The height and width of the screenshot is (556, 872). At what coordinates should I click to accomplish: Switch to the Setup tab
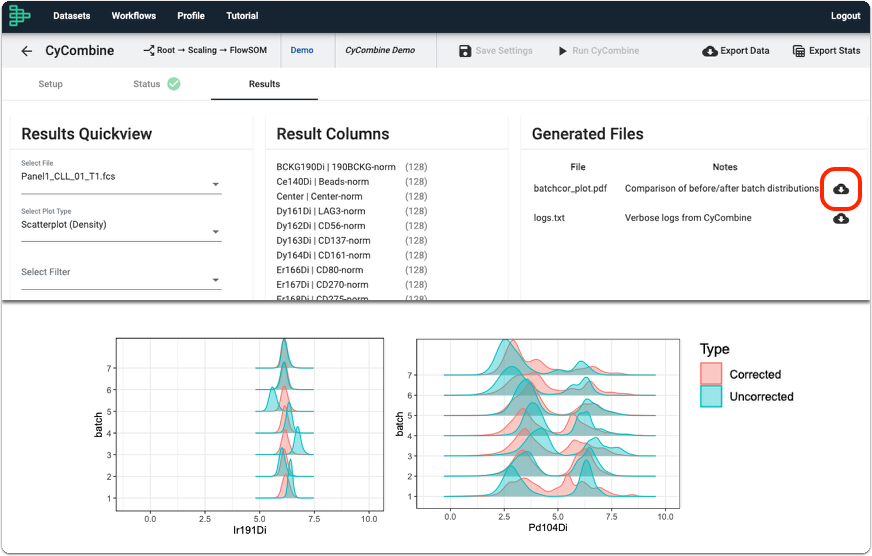coord(51,84)
